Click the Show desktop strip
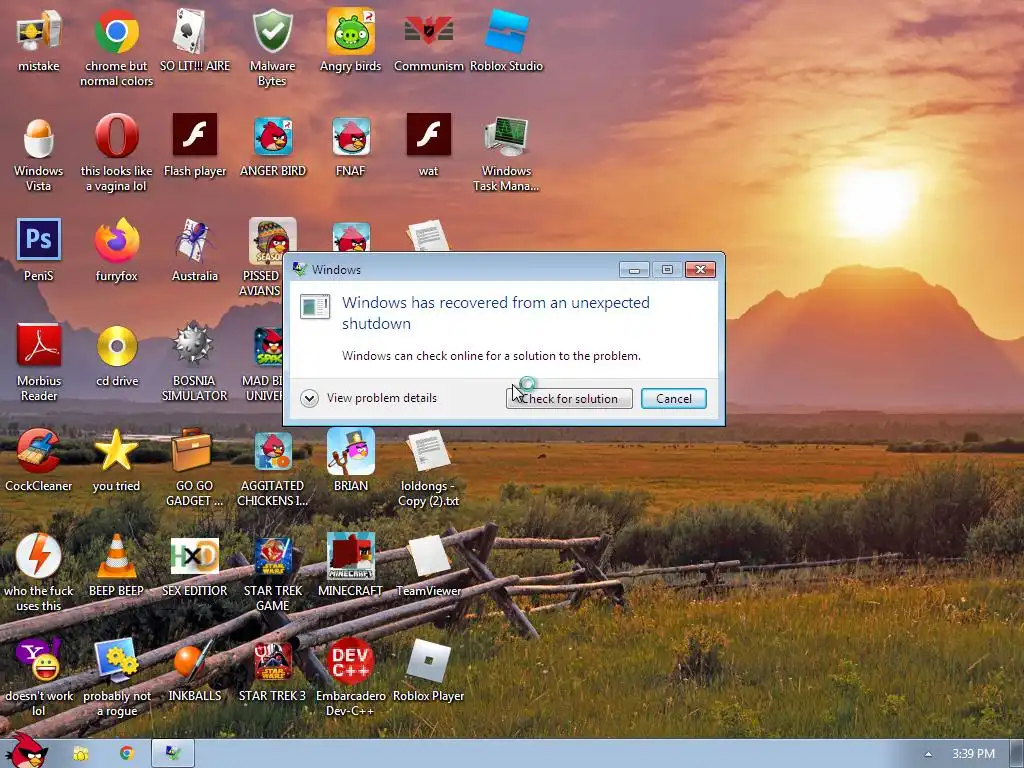The height and width of the screenshot is (768, 1024). (x=1017, y=754)
